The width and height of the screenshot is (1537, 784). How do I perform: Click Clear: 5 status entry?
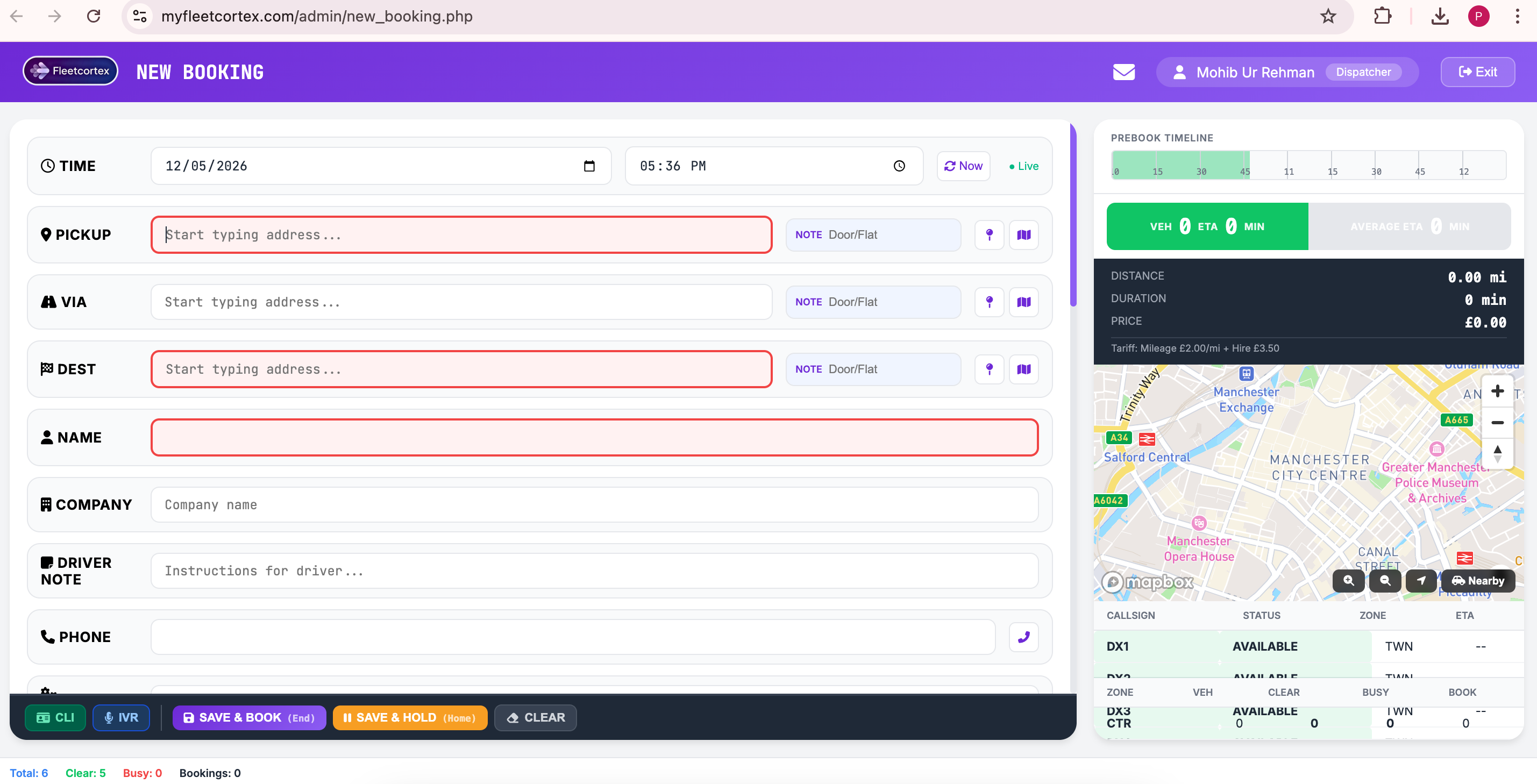[86, 773]
